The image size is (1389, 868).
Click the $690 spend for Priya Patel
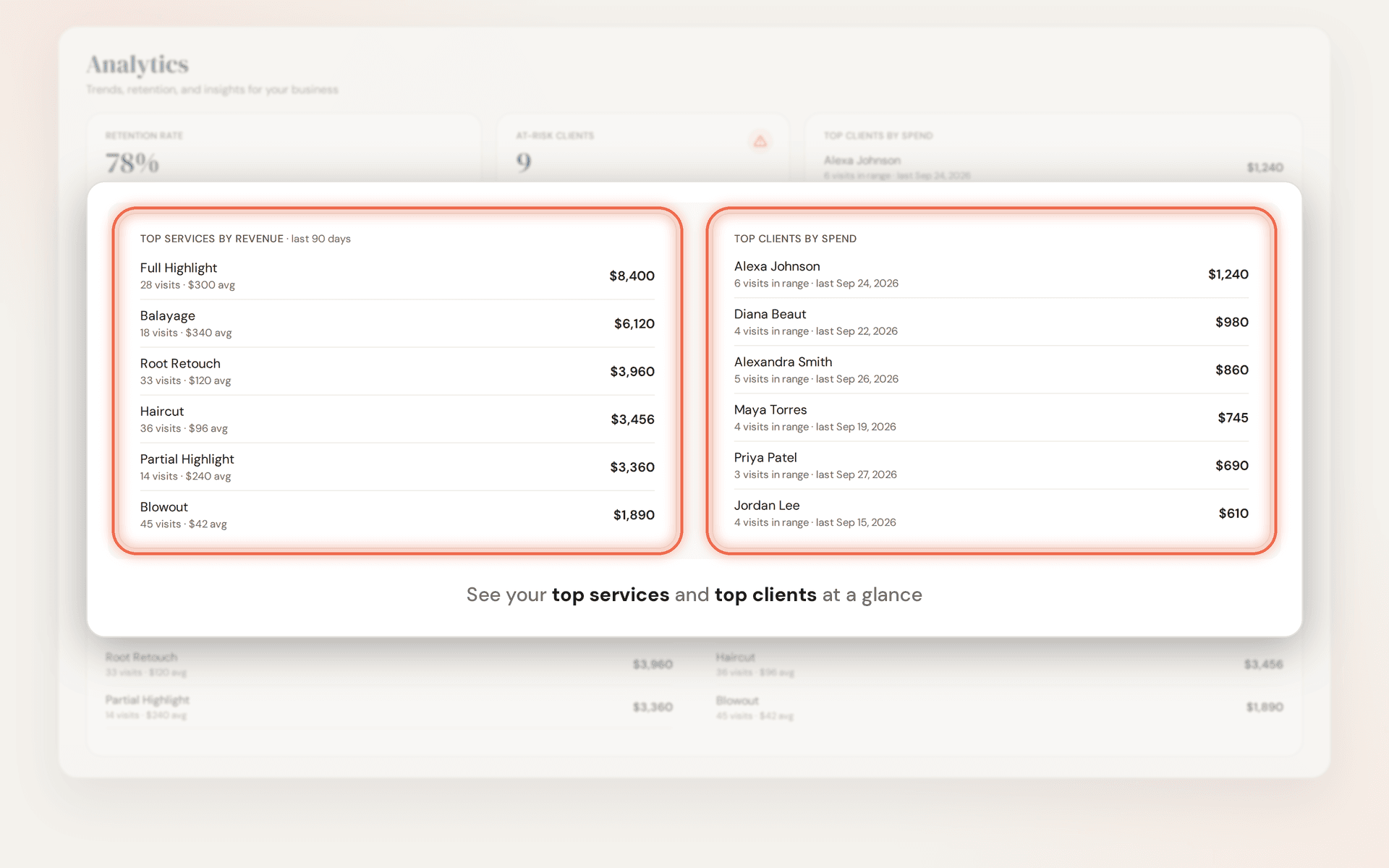pyautogui.click(x=1231, y=465)
